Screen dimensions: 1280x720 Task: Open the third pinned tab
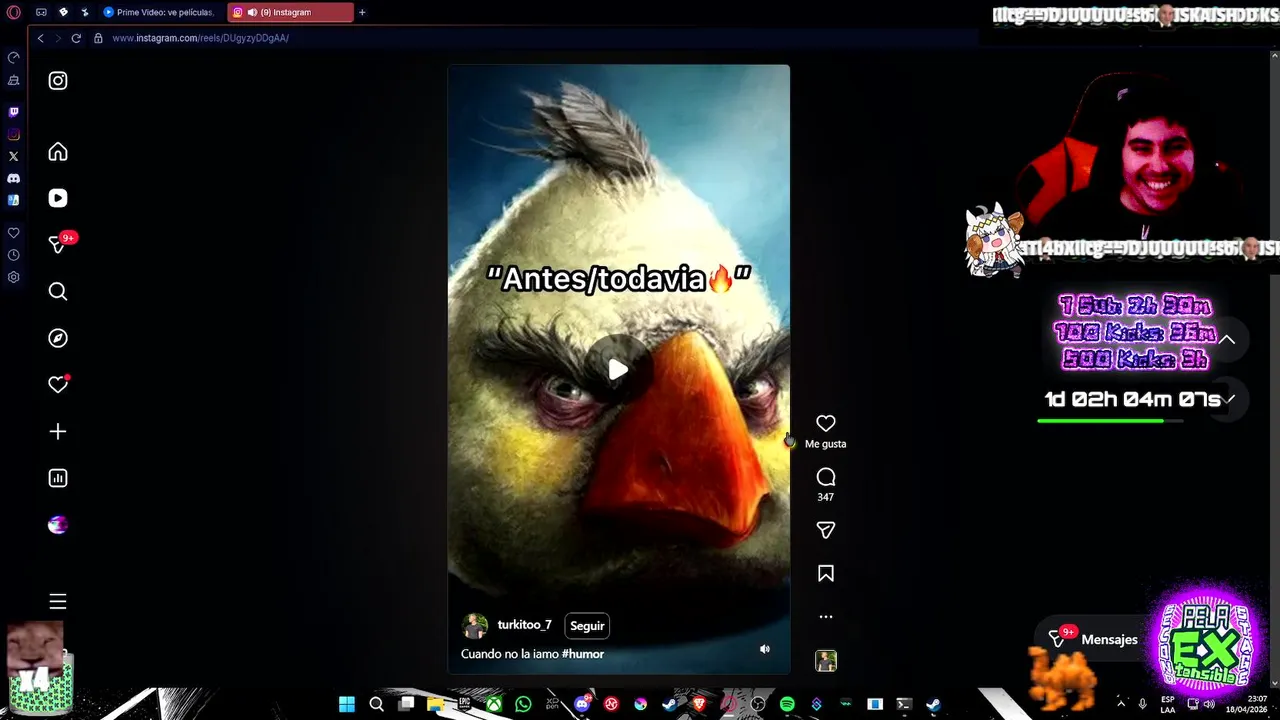click(85, 12)
